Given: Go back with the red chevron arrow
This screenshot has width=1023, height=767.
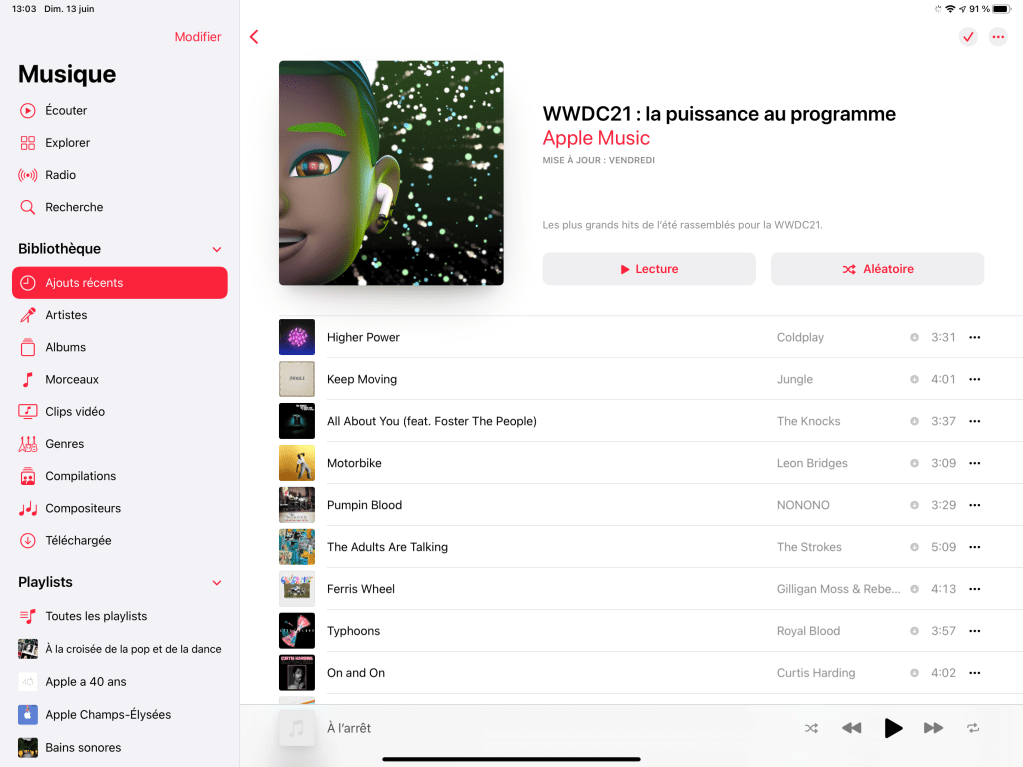Looking at the screenshot, I should click(254, 37).
